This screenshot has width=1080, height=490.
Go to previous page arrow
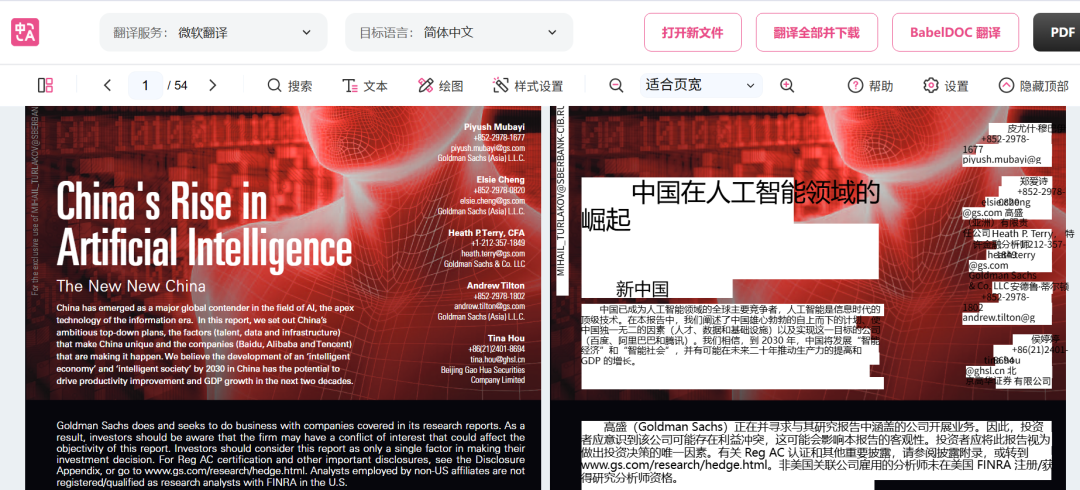pyautogui.click(x=107, y=85)
